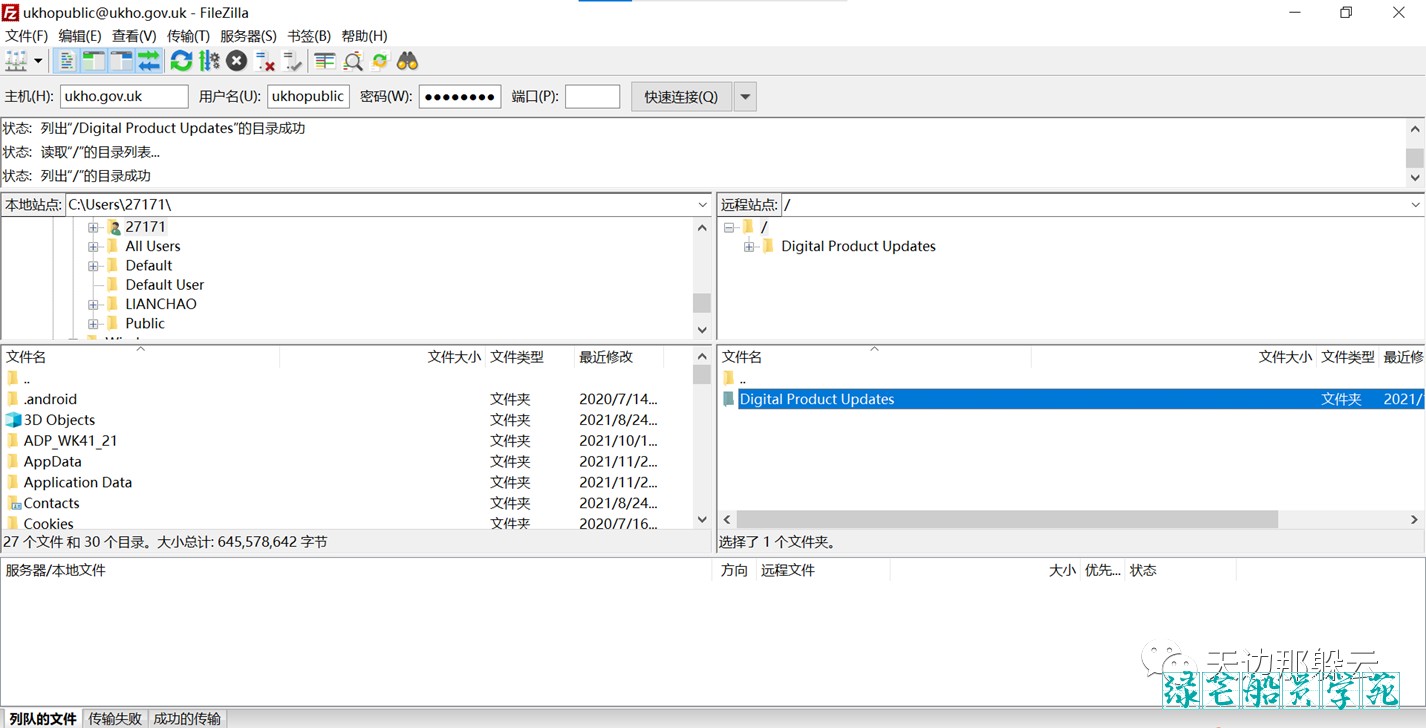Click local tree vertical scrollbar thumb
Screen dimensions: 1426x728
click(702, 303)
